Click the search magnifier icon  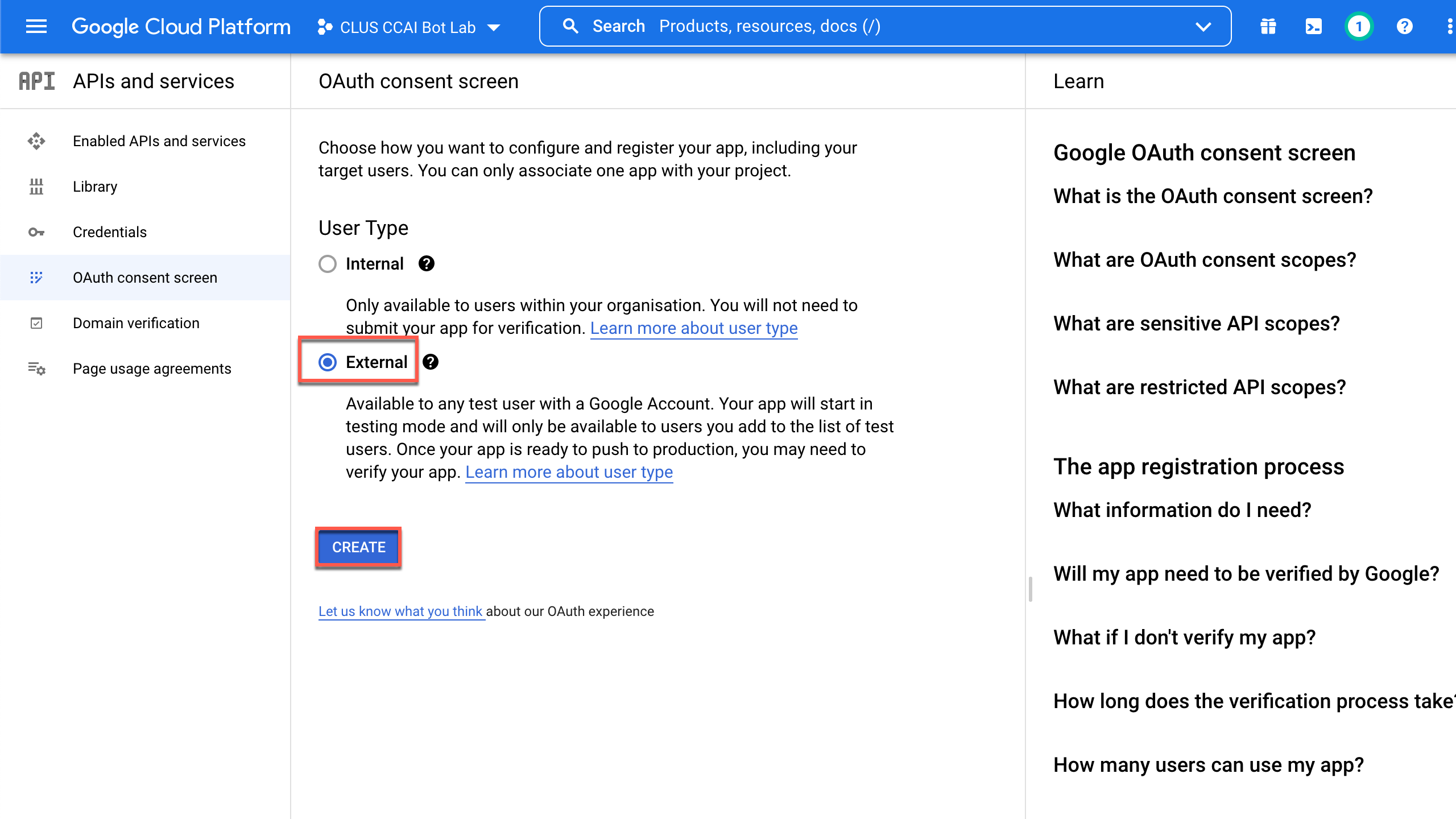click(x=570, y=26)
